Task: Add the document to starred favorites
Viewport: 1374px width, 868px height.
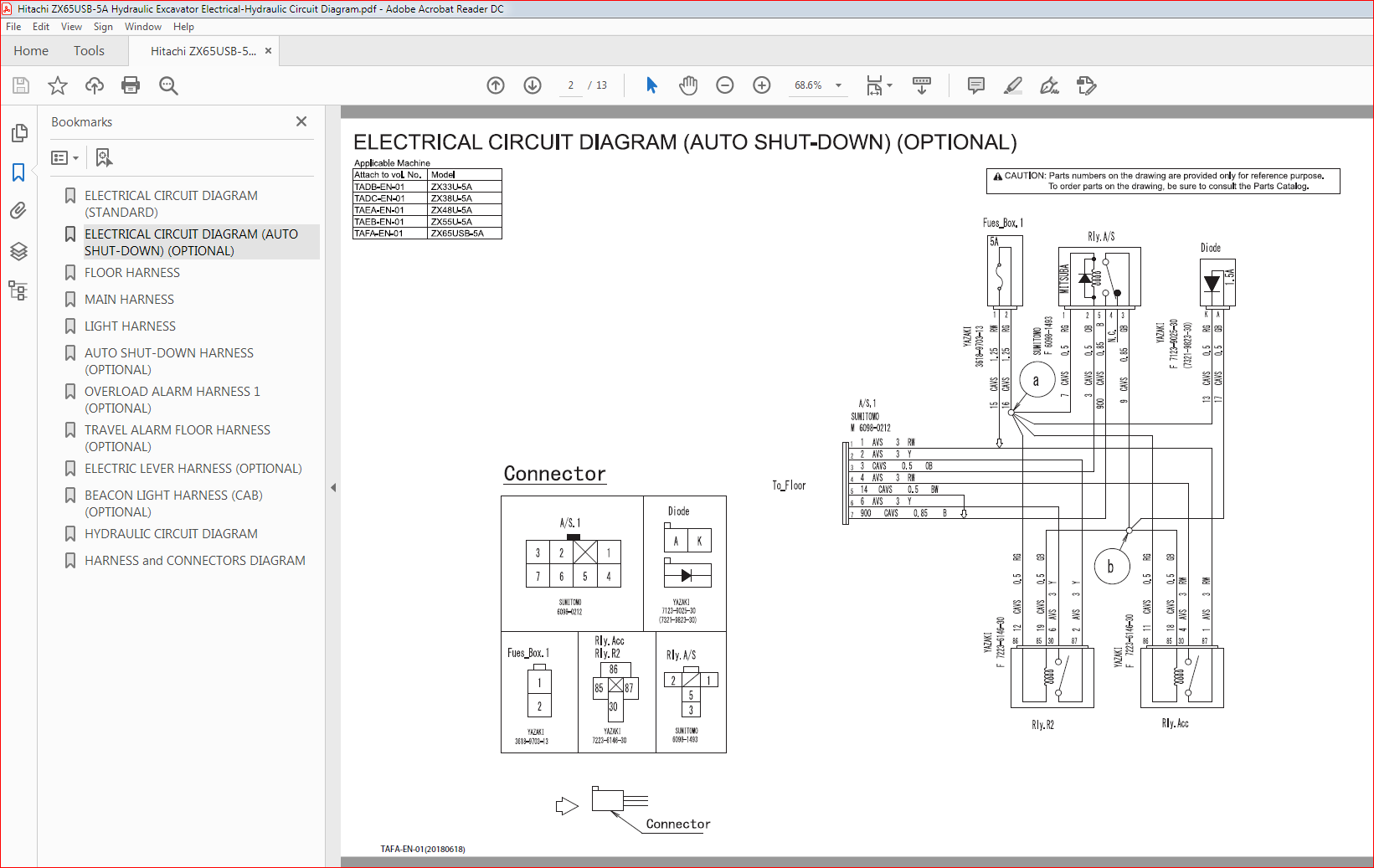Action: click(x=58, y=85)
